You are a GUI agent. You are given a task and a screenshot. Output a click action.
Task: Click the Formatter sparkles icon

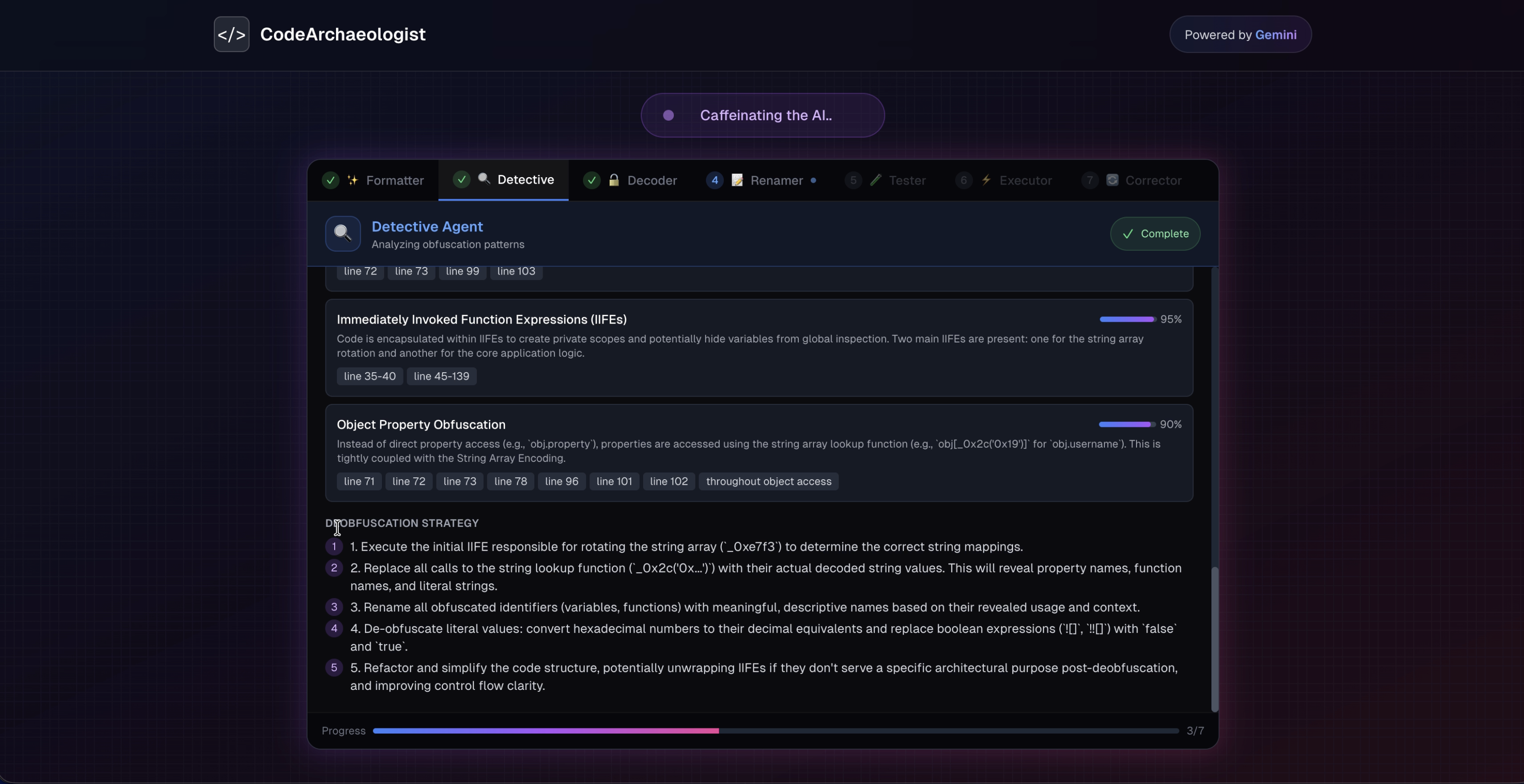[x=353, y=180]
